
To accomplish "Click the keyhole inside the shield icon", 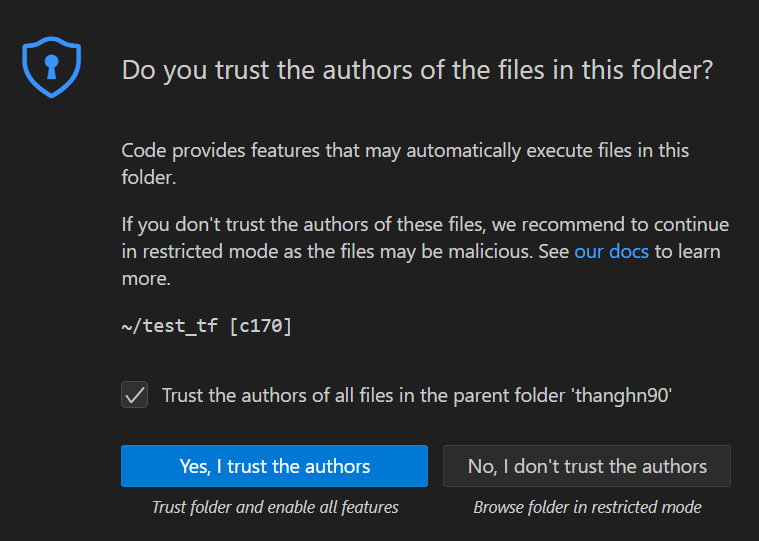I will pos(51,64).
